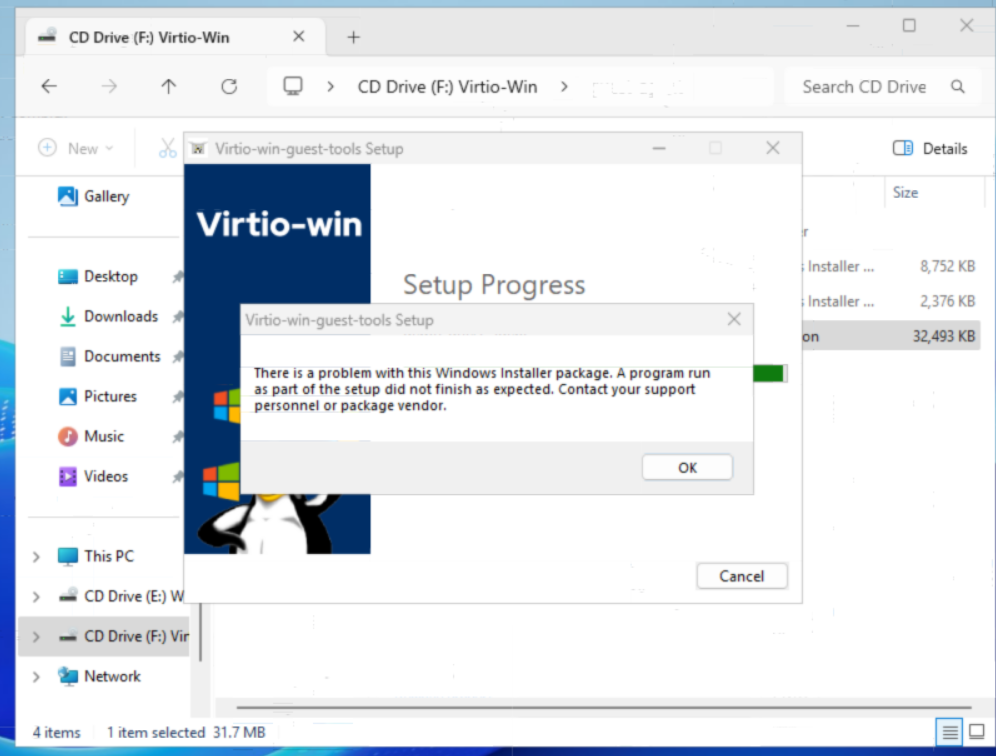Open Downloads in the sidebar

[x=108, y=316]
